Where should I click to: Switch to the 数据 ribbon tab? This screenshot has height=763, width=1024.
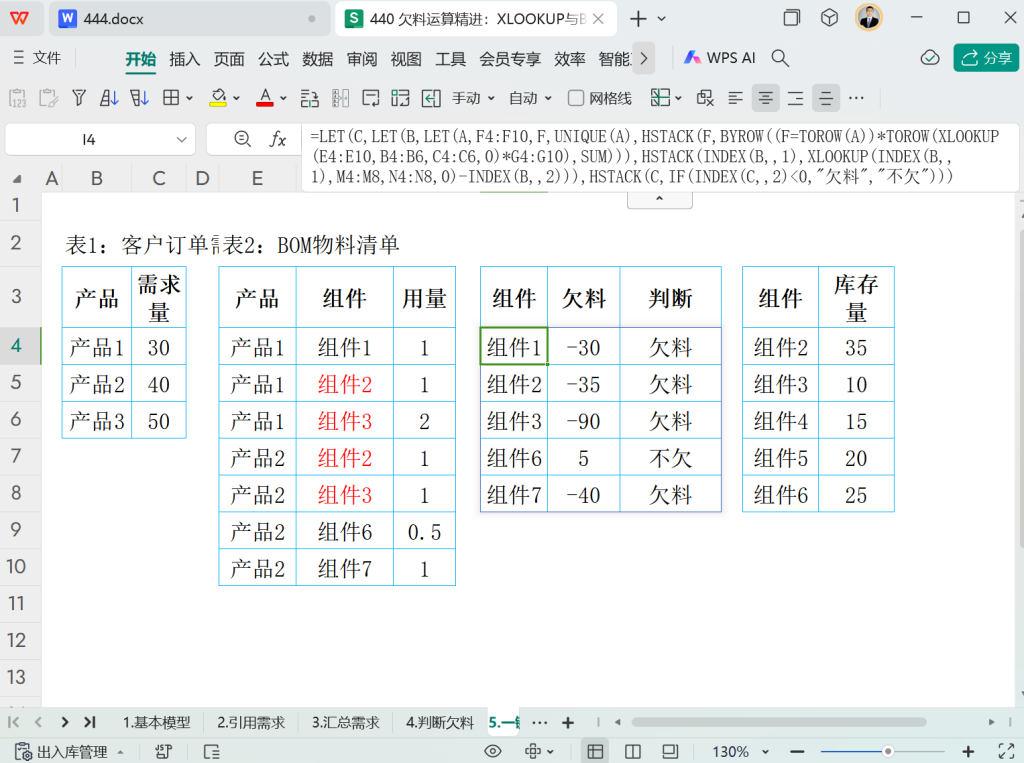point(317,59)
